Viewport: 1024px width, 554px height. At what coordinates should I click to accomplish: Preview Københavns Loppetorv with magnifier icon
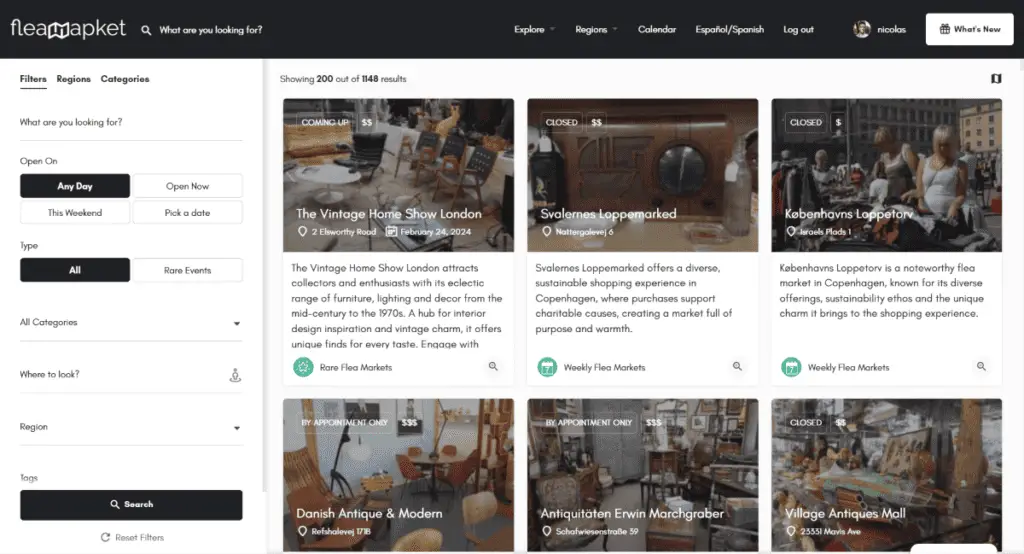point(981,367)
